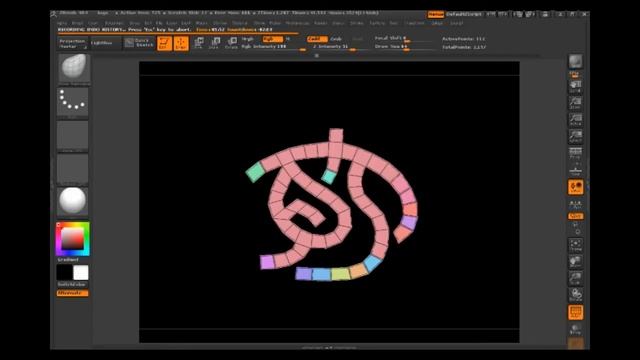Click the AAHalf icon

pos(576,136)
